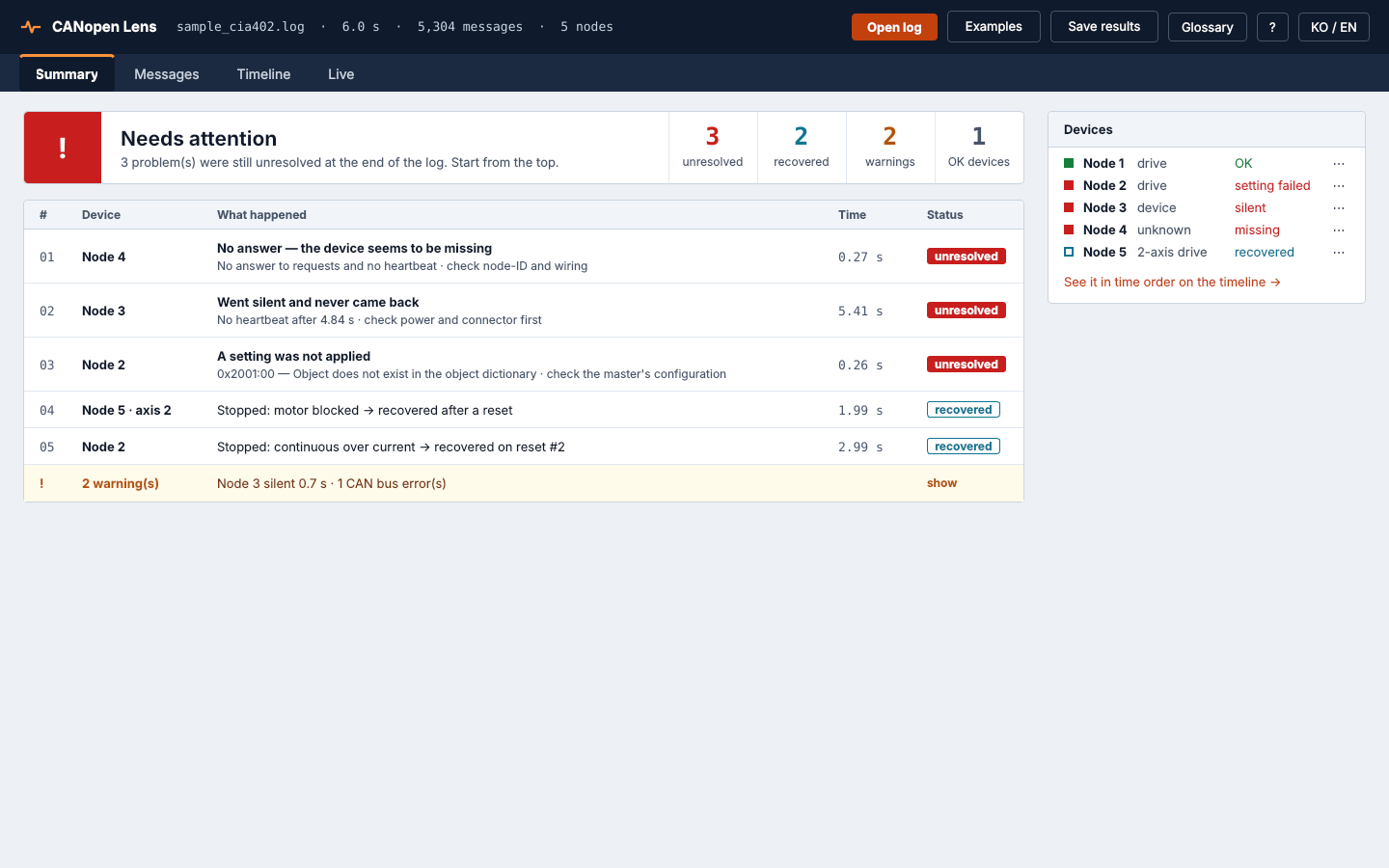Click Node 2 'setting failed' status

tap(1272, 186)
